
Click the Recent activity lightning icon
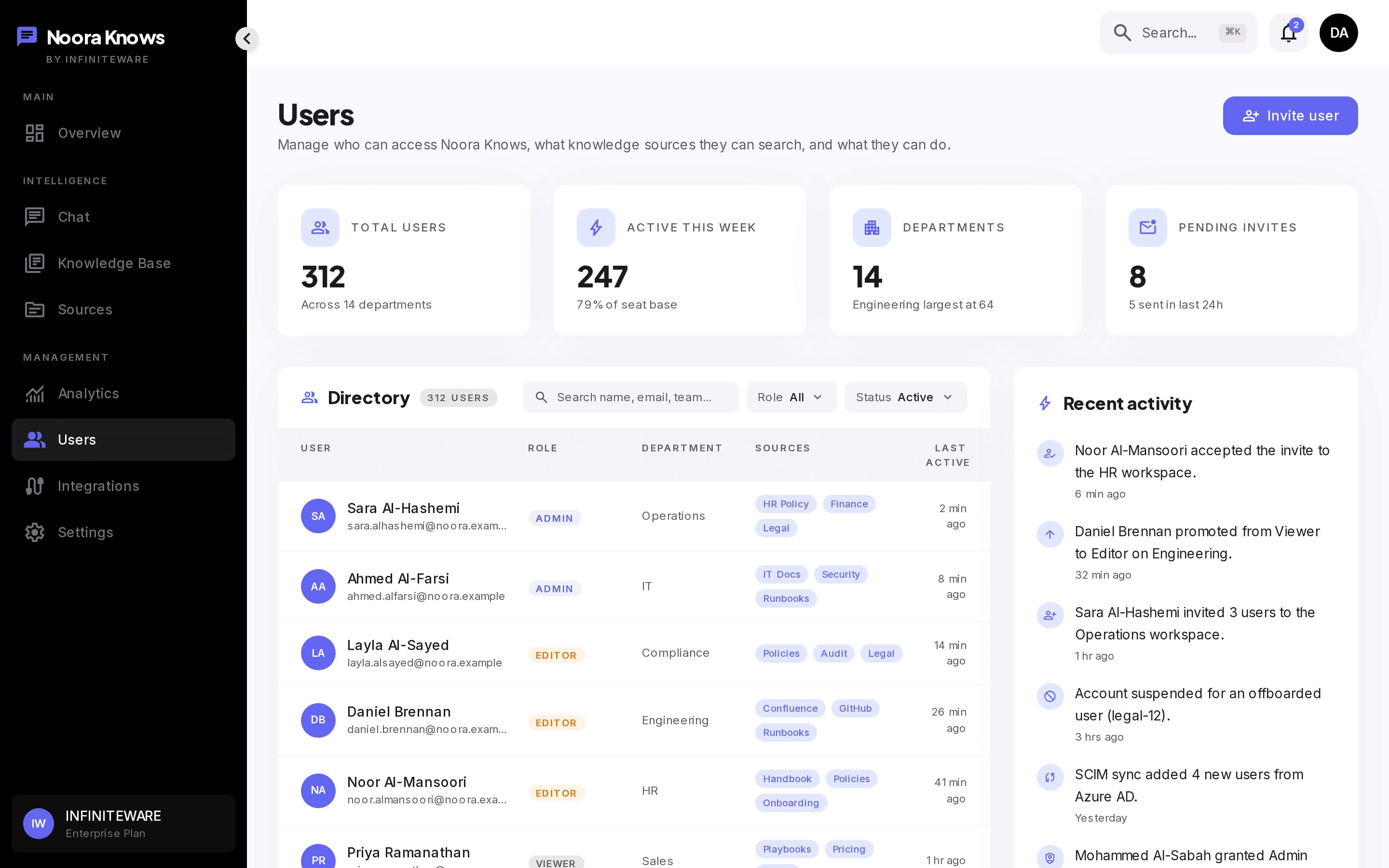pyautogui.click(x=1045, y=404)
